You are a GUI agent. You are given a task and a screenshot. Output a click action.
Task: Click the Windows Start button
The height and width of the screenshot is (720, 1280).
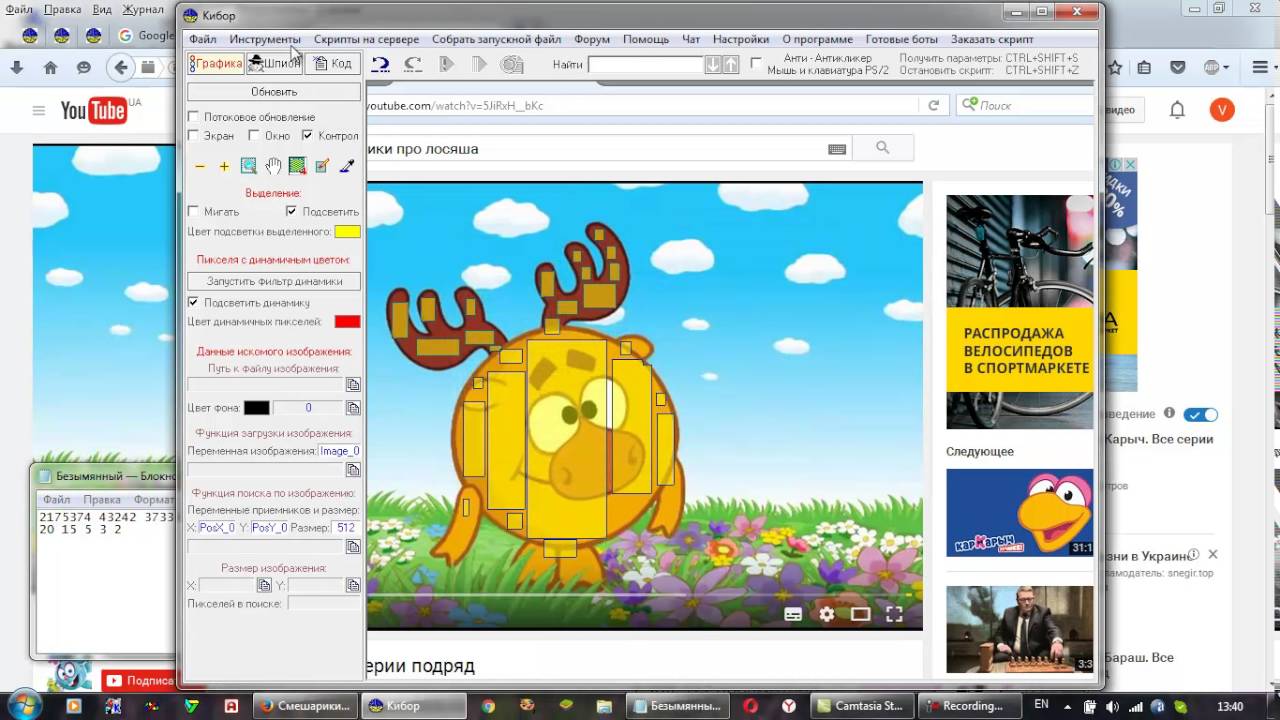[23, 705]
